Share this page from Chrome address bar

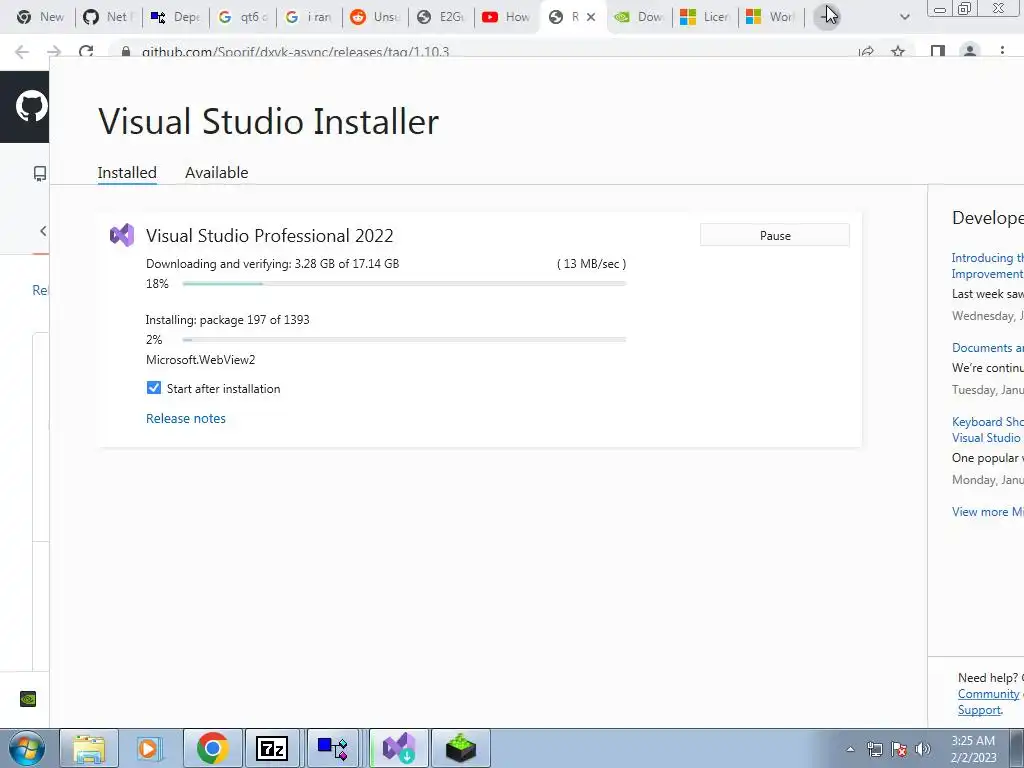(867, 51)
